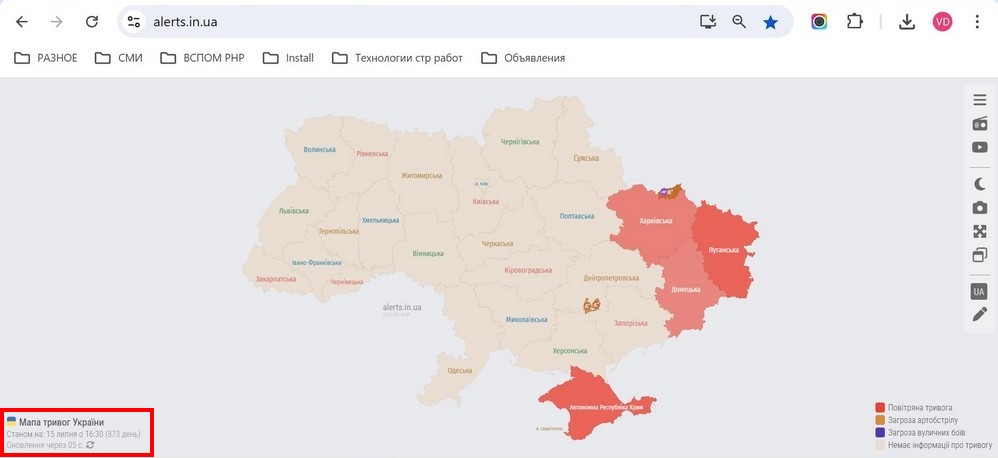The image size is (998, 458).
Task: Click the radio icon in sidebar
Action: pyautogui.click(x=979, y=124)
